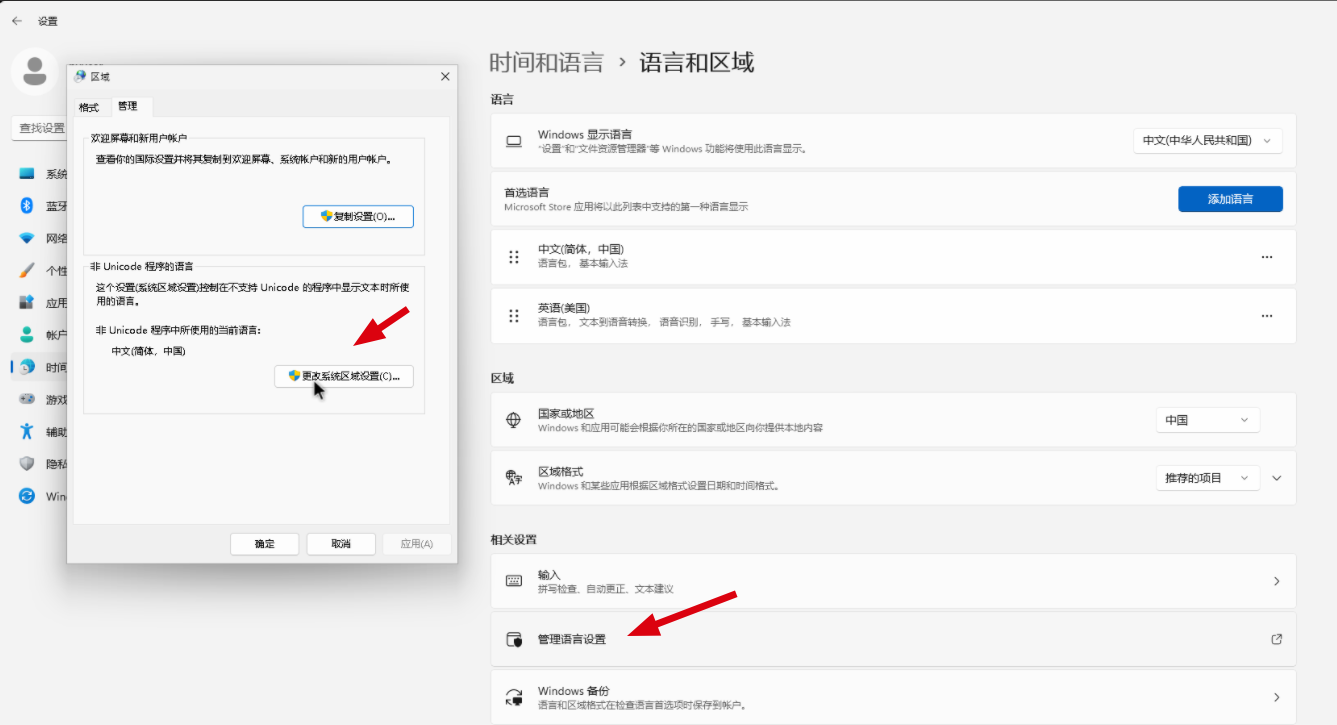
Task: Click the drag handle for 中文(简体，中国)
Action: coord(514,257)
